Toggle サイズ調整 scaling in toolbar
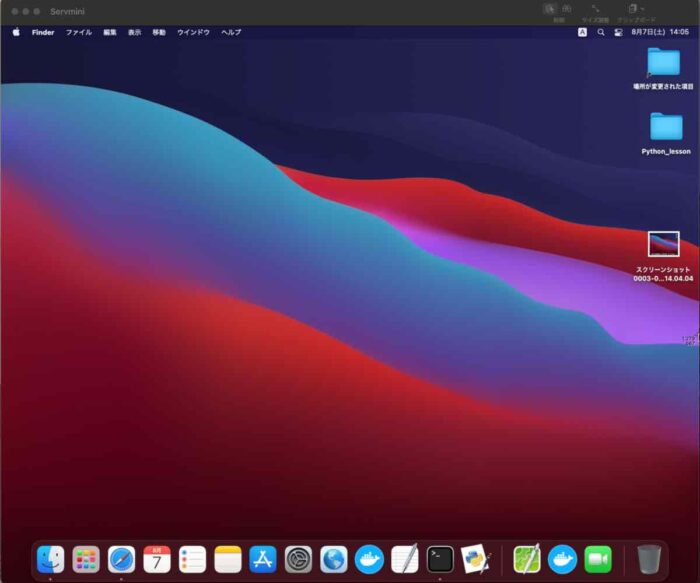The height and width of the screenshot is (583, 700). [595, 9]
